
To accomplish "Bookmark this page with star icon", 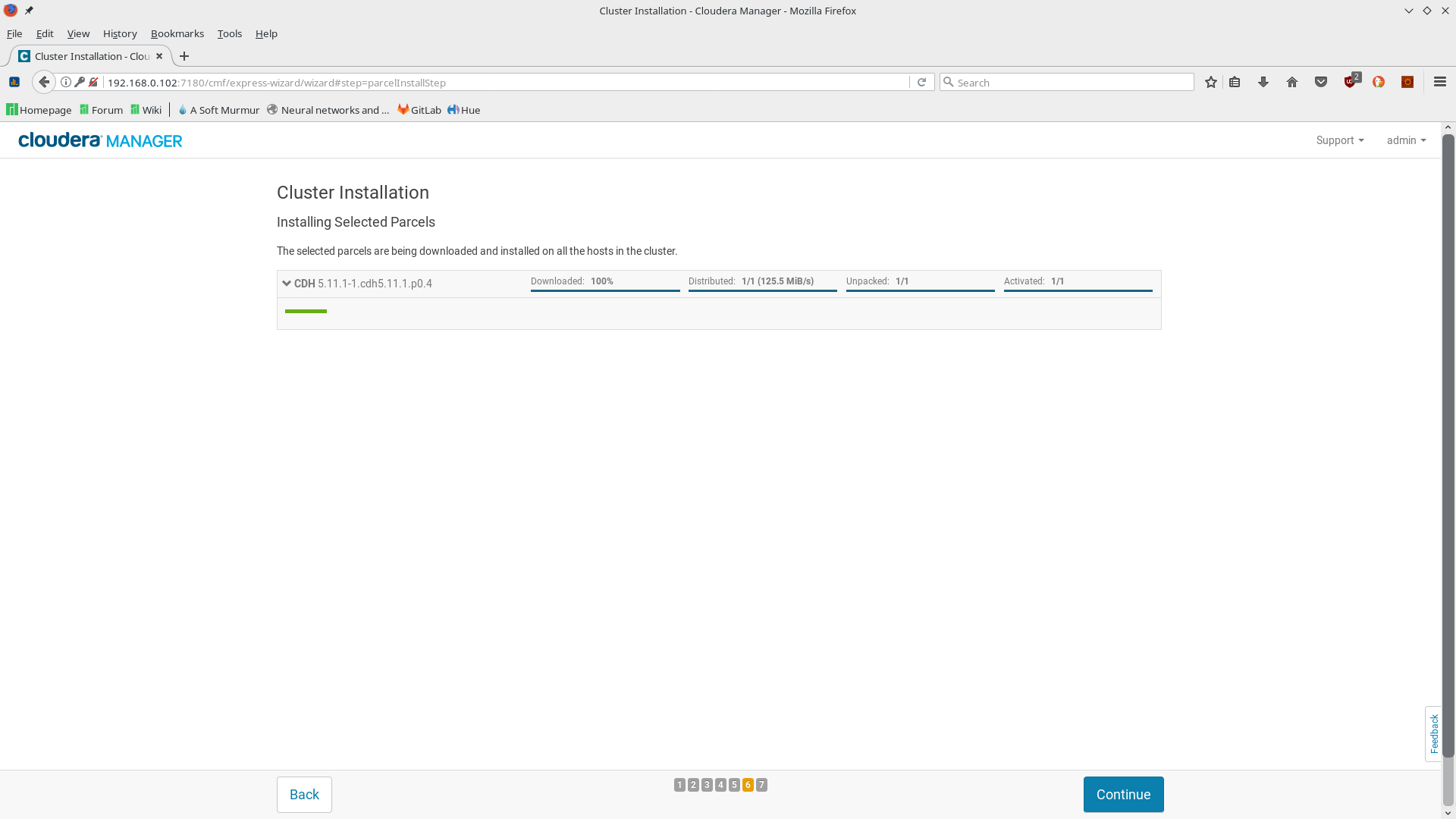I will point(1211,83).
